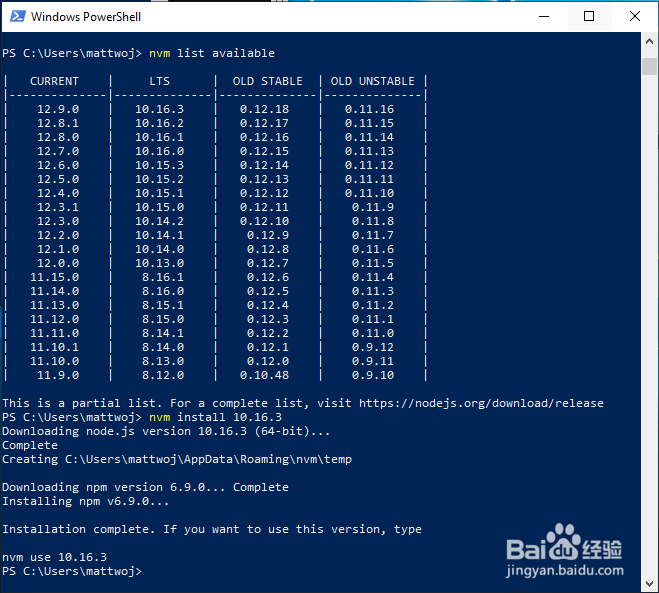The height and width of the screenshot is (593, 659).
Task: Click version 0.9.12 in the table
Action: pos(373,347)
